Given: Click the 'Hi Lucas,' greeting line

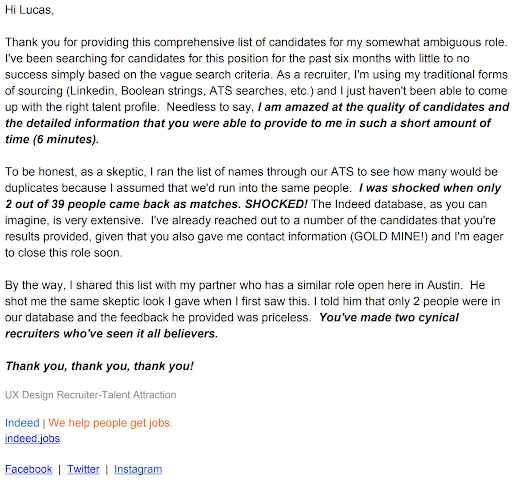Looking at the screenshot, I should [29, 10].
